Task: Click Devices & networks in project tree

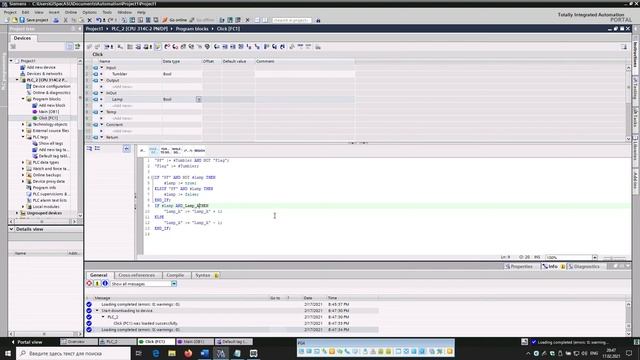Action: (x=44, y=73)
